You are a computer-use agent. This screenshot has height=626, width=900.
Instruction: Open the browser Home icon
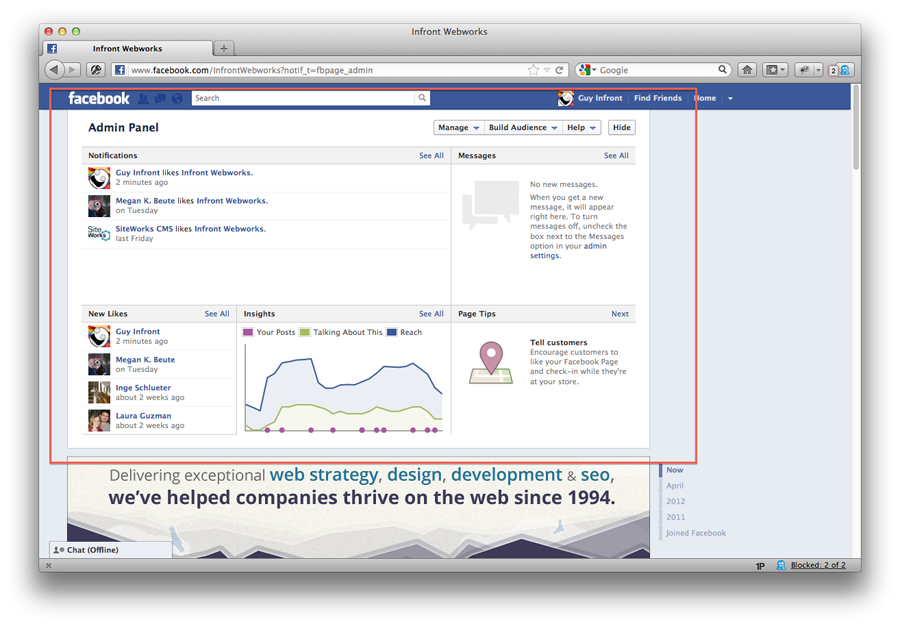[x=747, y=70]
